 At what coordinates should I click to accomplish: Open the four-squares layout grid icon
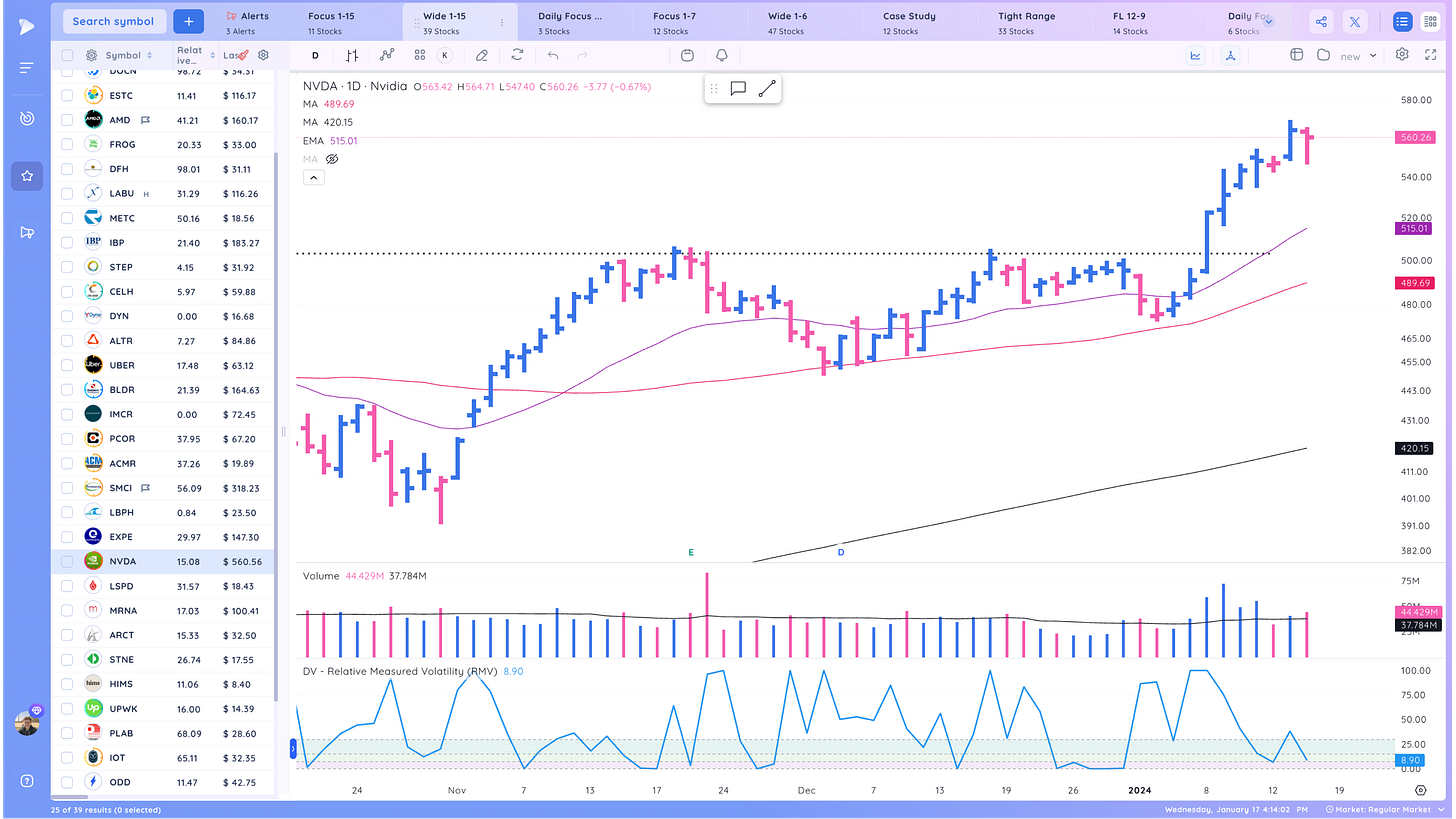point(419,56)
